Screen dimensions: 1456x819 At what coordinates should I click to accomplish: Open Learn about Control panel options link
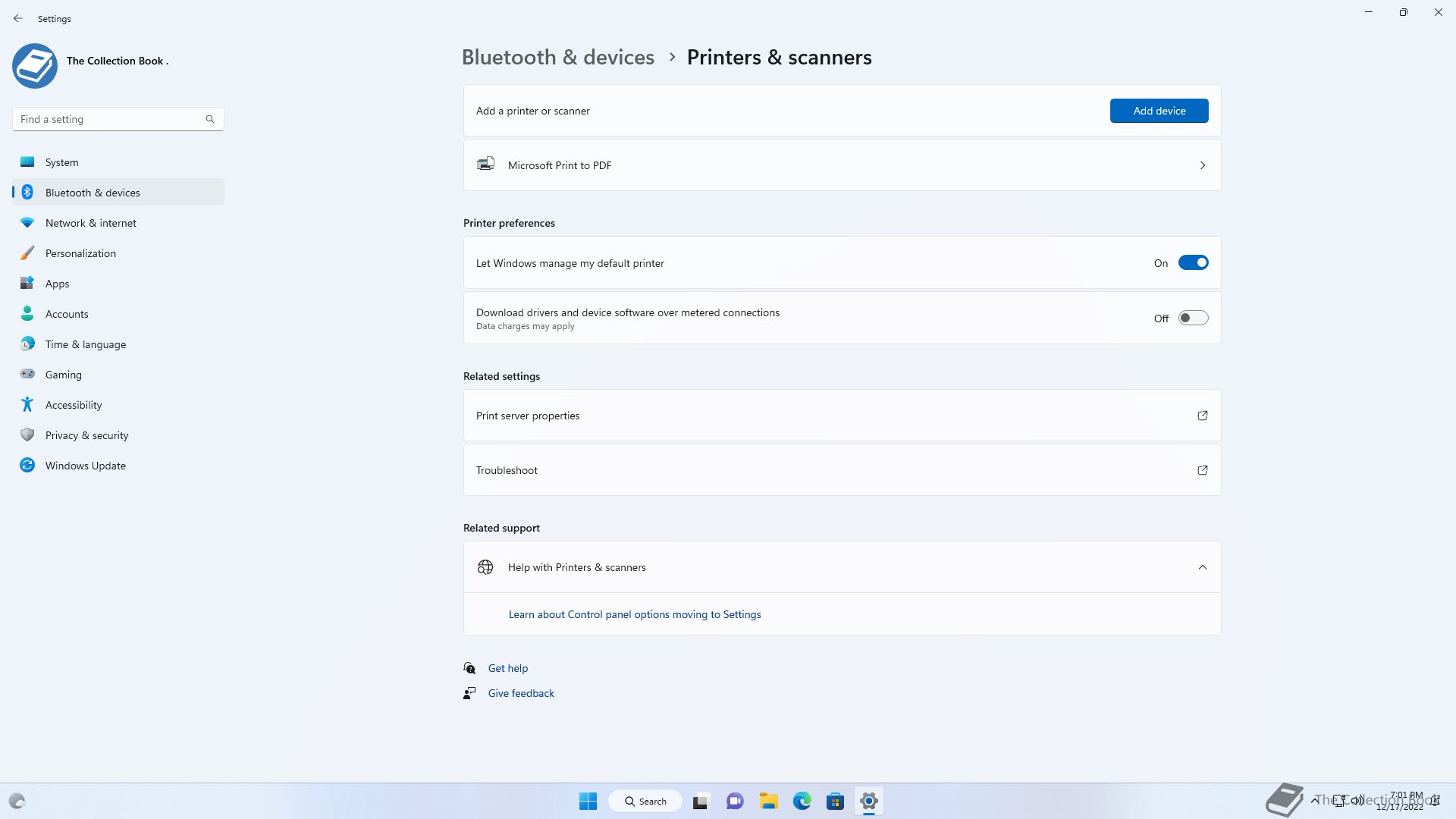pos(635,614)
